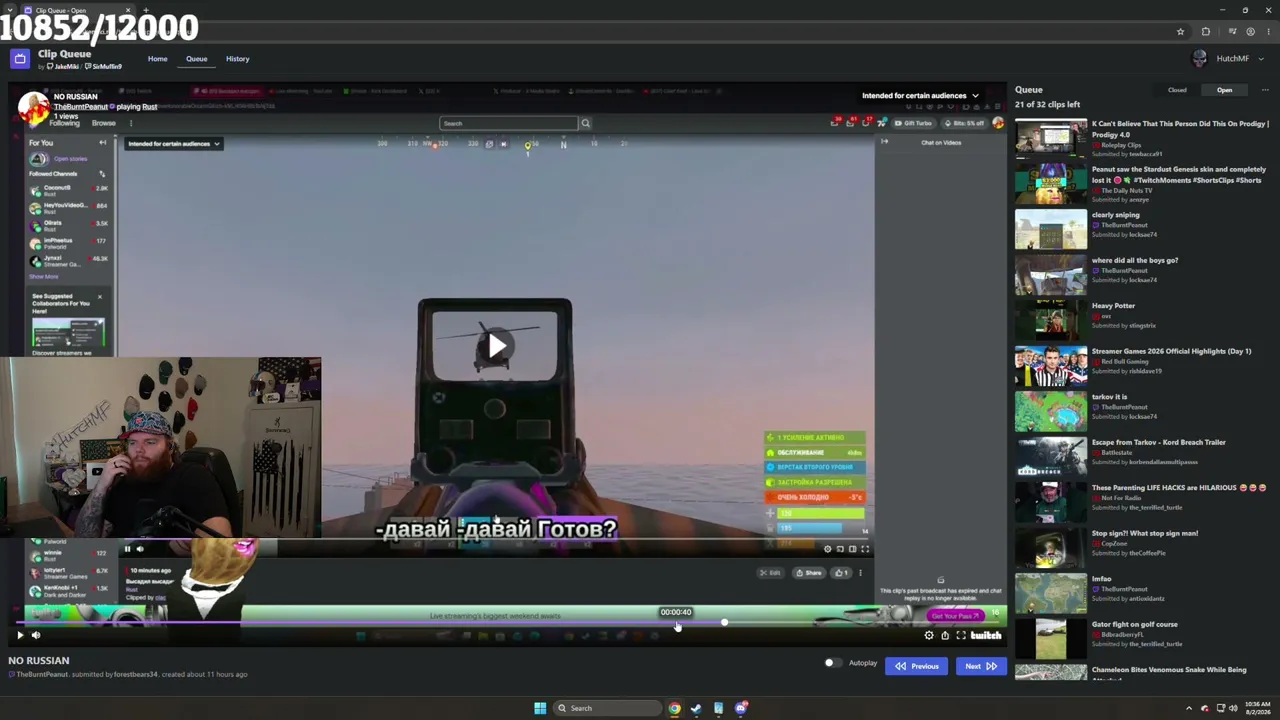Enter fullscreen on the clip player
This screenshot has width=1280, height=720.
coord(961,635)
